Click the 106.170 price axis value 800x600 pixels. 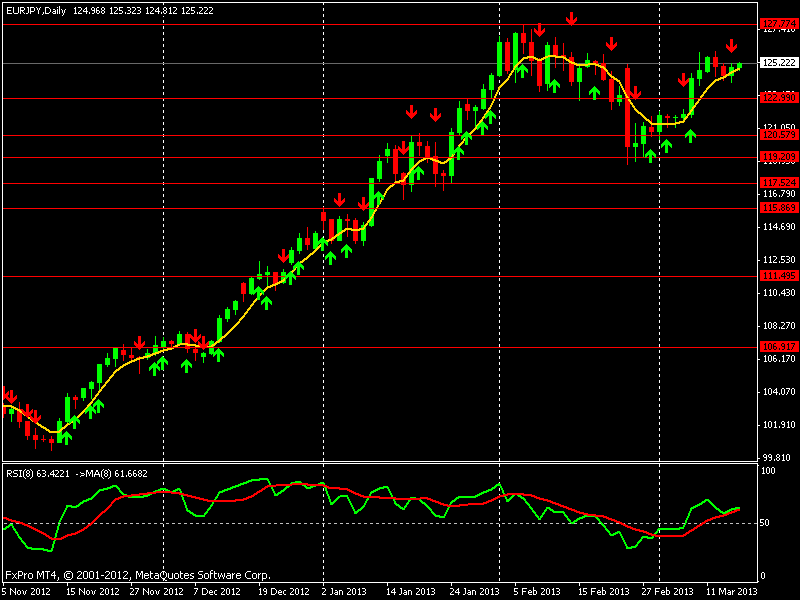click(x=779, y=359)
